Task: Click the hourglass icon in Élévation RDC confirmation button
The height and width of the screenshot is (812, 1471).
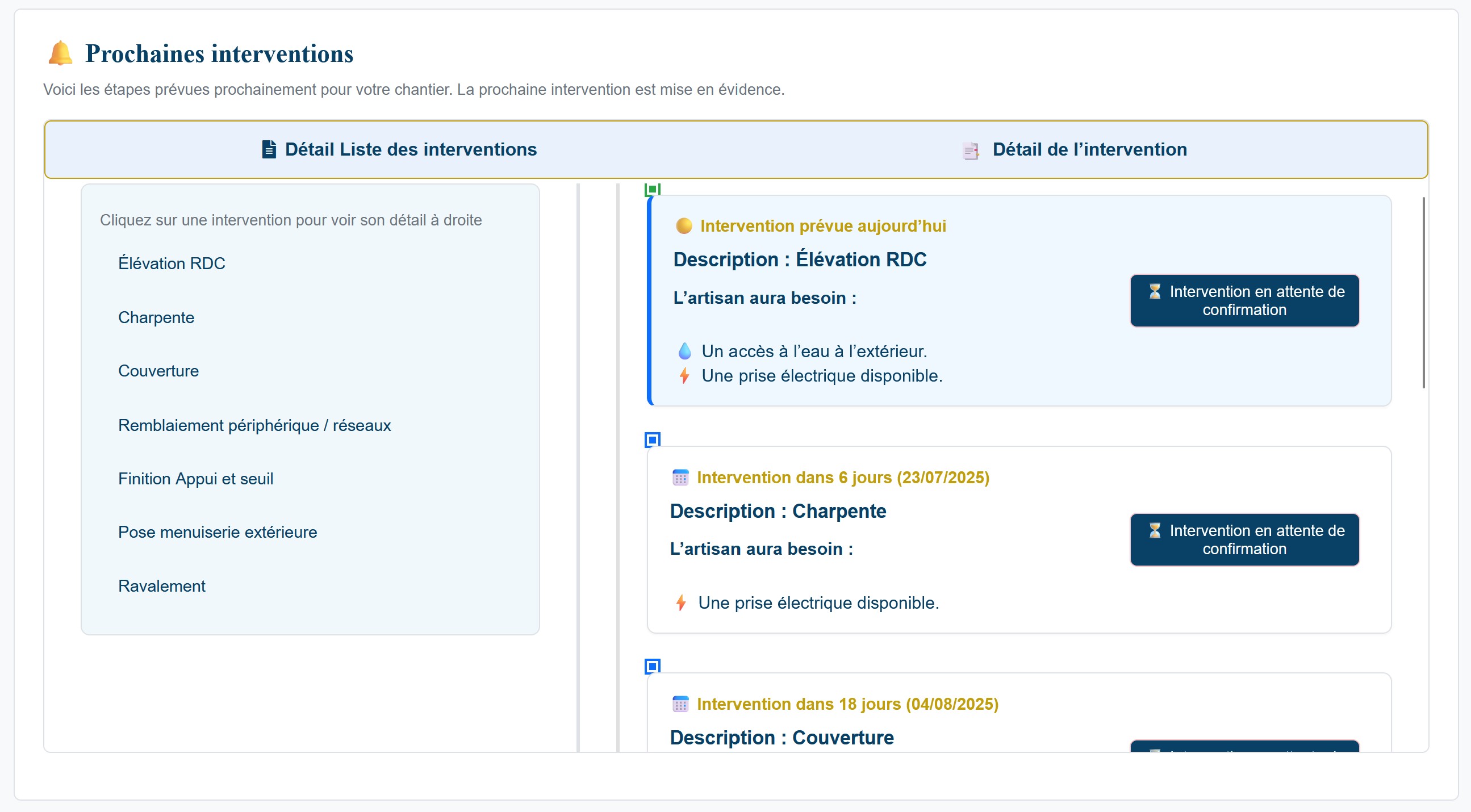Action: (1155, 291)
